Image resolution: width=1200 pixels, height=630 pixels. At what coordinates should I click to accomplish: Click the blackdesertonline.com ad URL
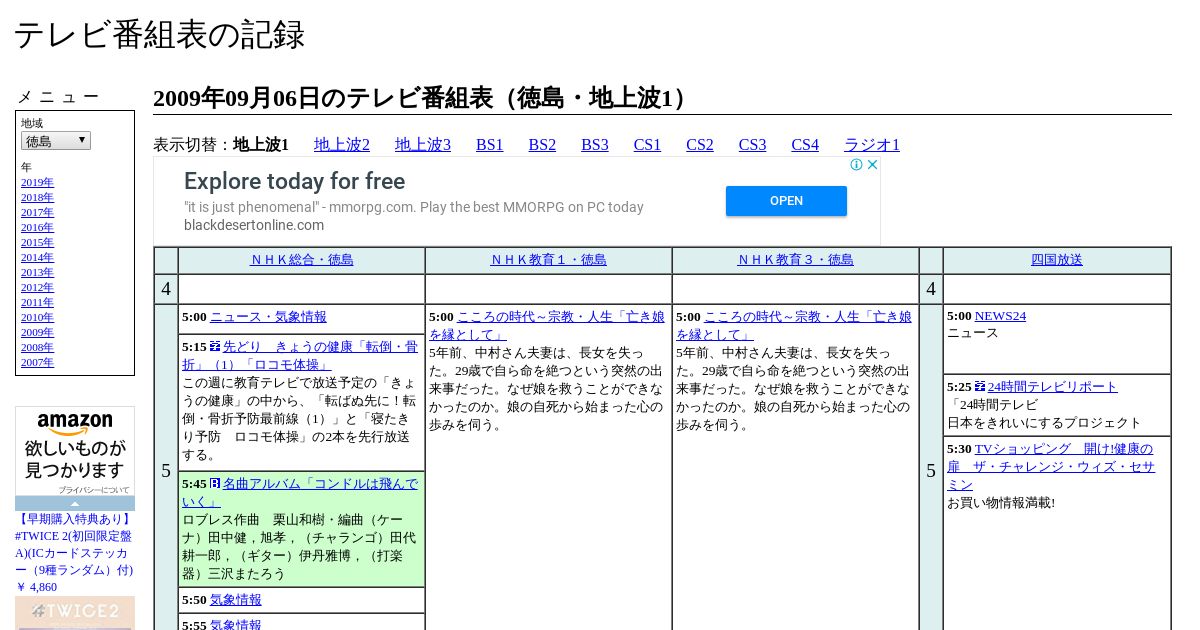click(254, 225)
